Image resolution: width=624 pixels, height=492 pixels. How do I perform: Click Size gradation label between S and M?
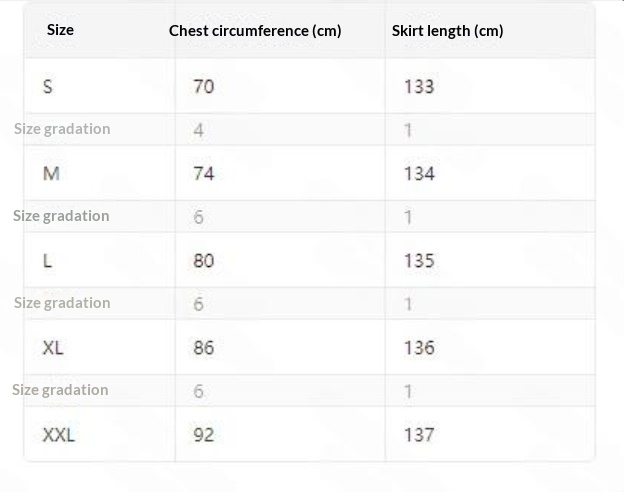pos(62,129)
